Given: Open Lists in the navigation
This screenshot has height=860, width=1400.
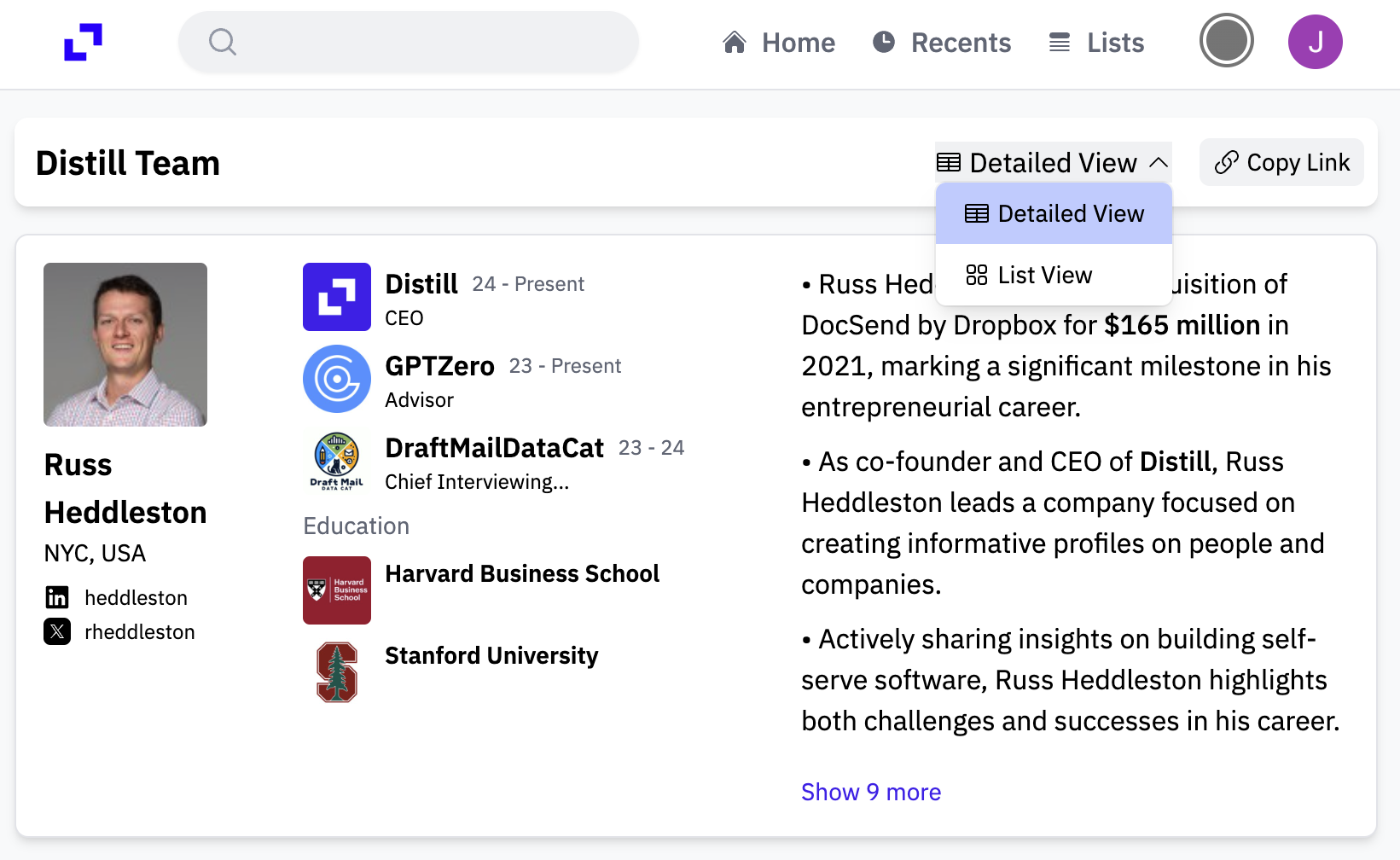Looking at the screenshot, I should point(1096,43).
